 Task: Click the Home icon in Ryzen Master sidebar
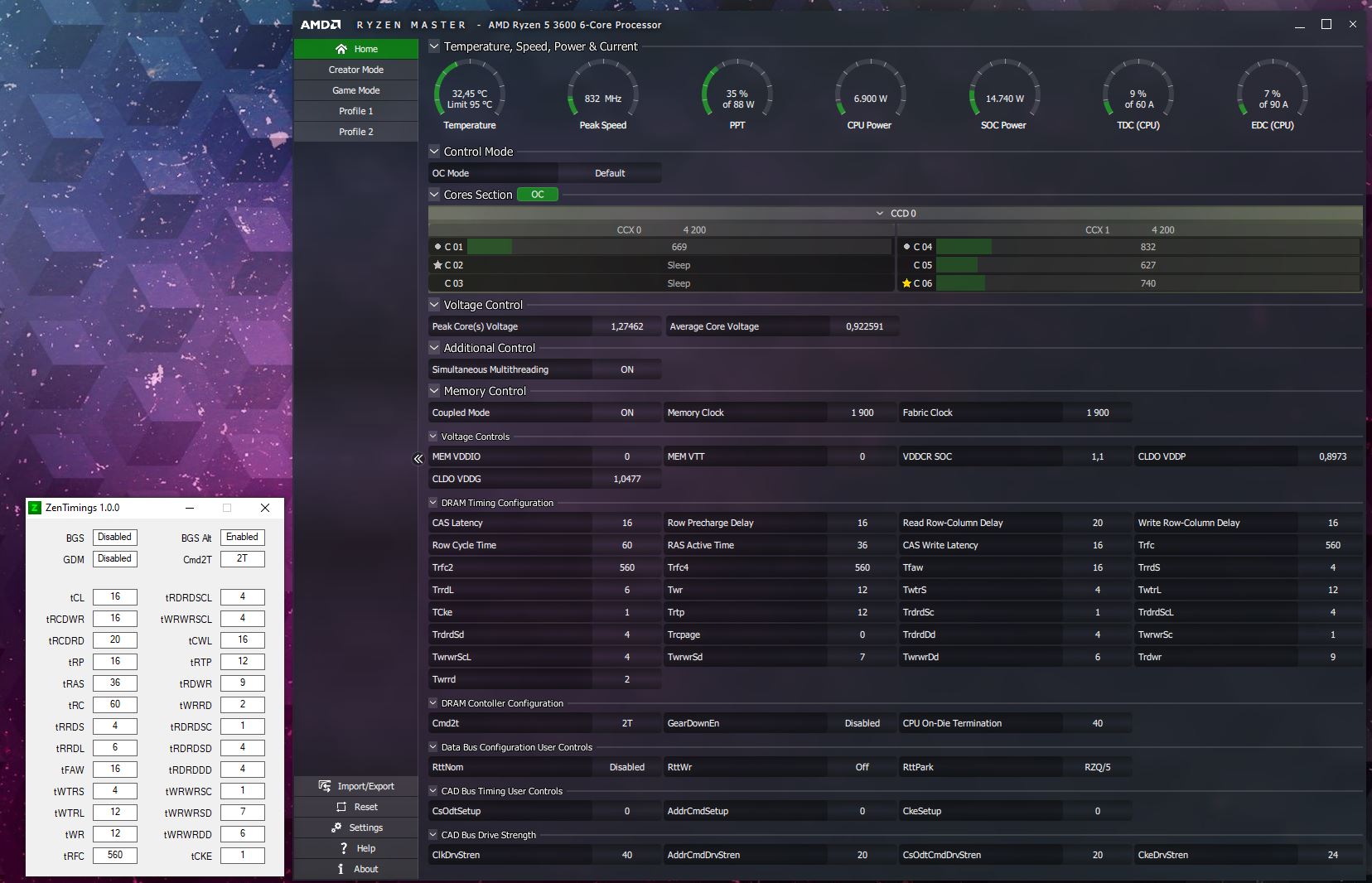coord(341,49)
